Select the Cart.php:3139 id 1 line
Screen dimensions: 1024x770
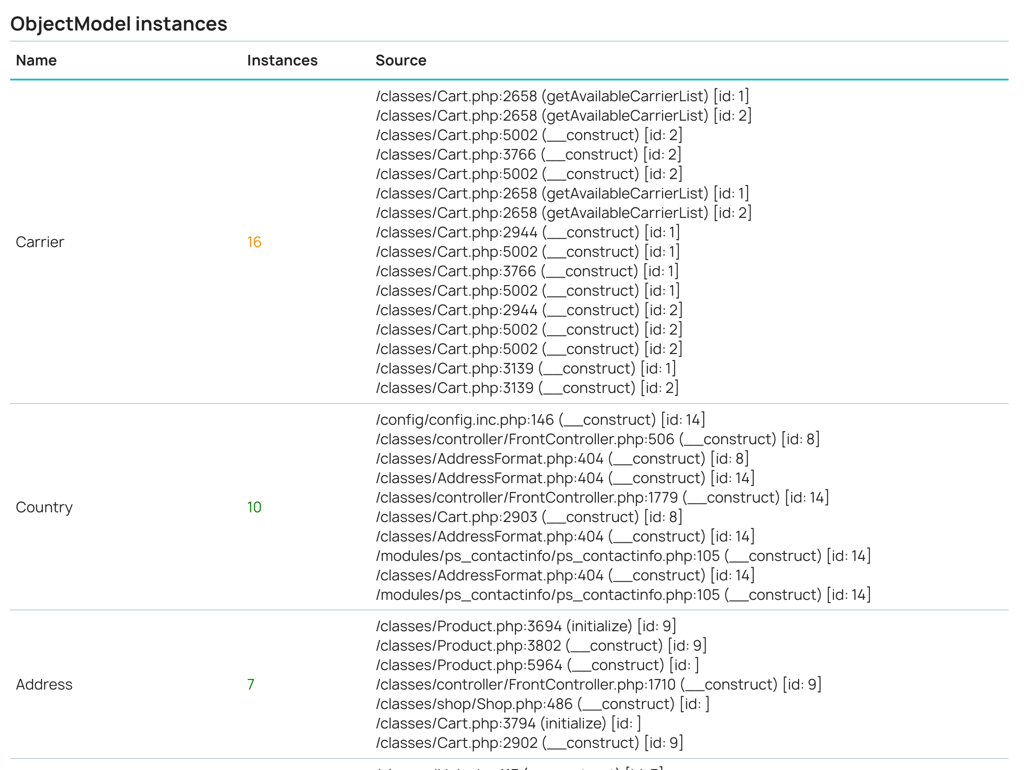[526, 368]
